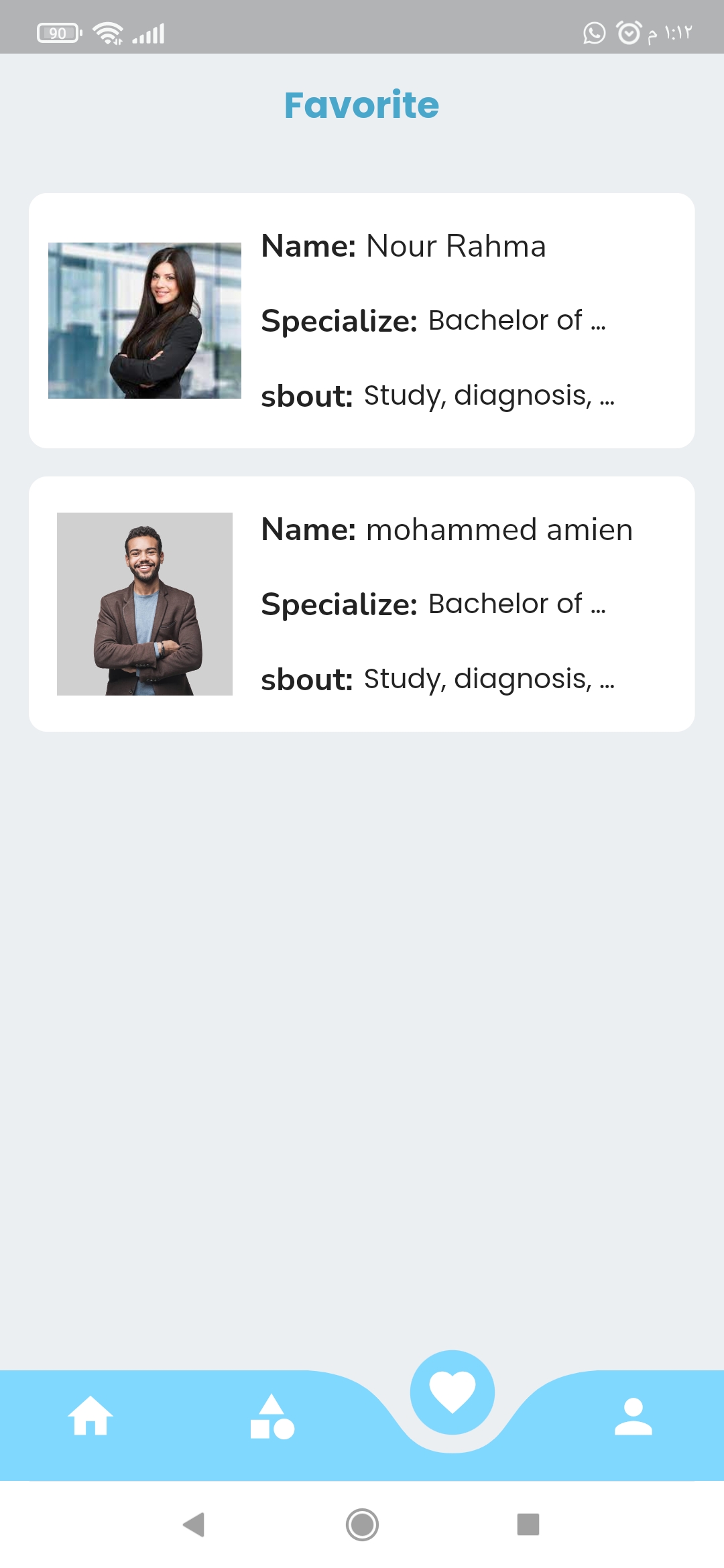Expand mohammed amien's truncated Specialize text
The height and width of the screenshot is (1568, 724).
517,604
